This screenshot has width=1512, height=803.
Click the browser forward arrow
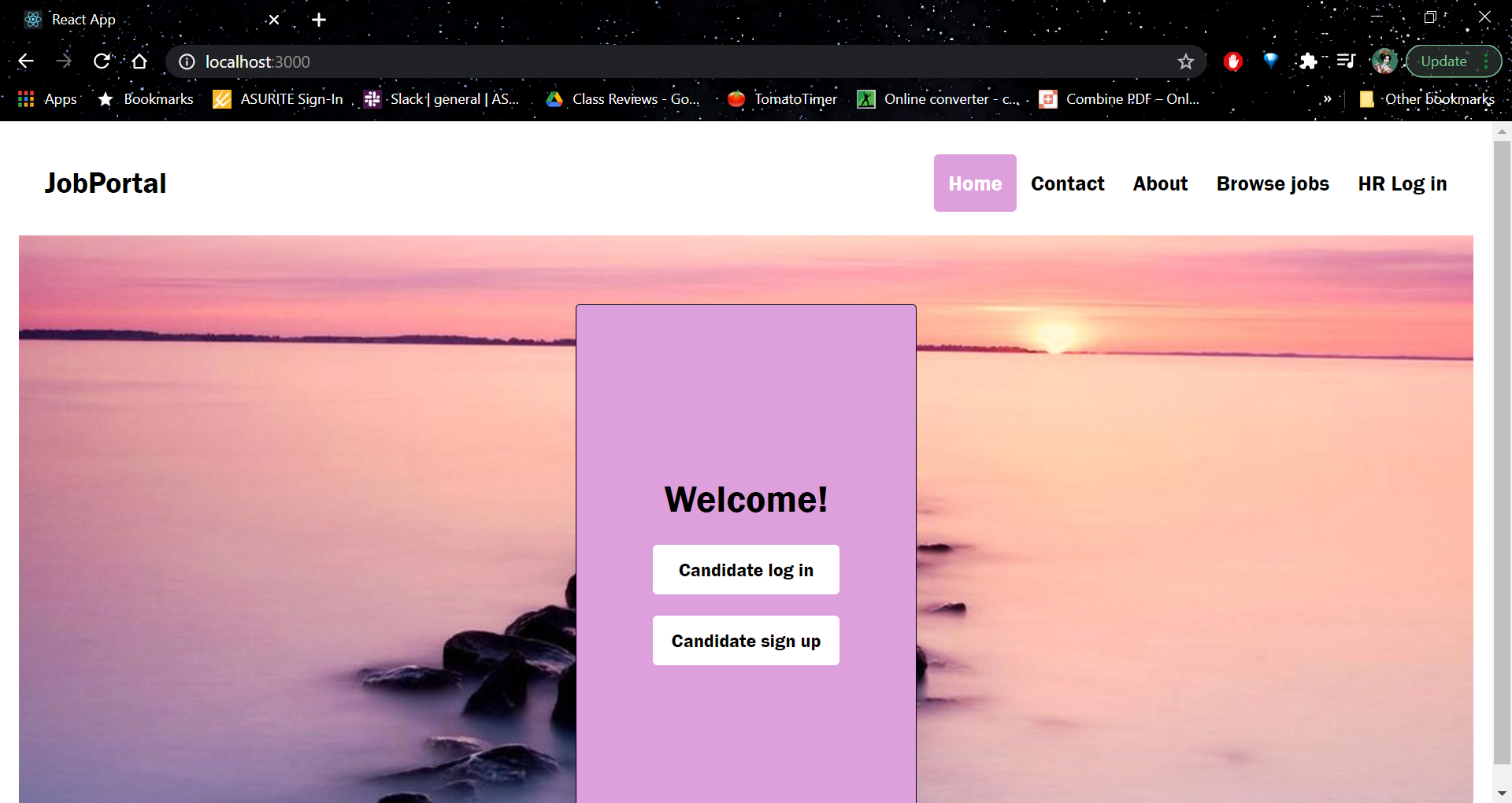coord(64,61)
